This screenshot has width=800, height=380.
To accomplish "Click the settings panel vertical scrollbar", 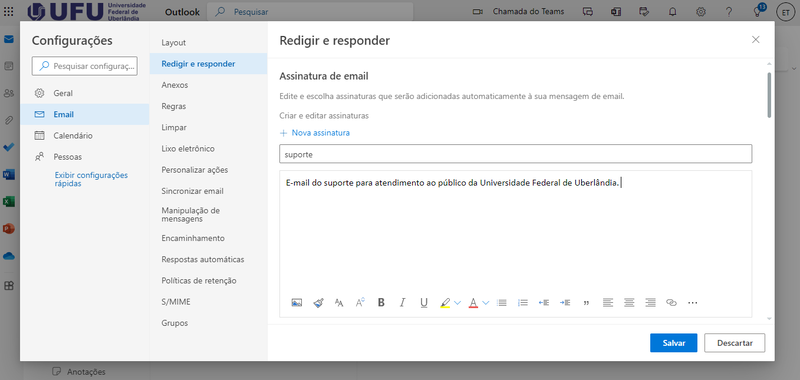I will (x=769, y=95).
